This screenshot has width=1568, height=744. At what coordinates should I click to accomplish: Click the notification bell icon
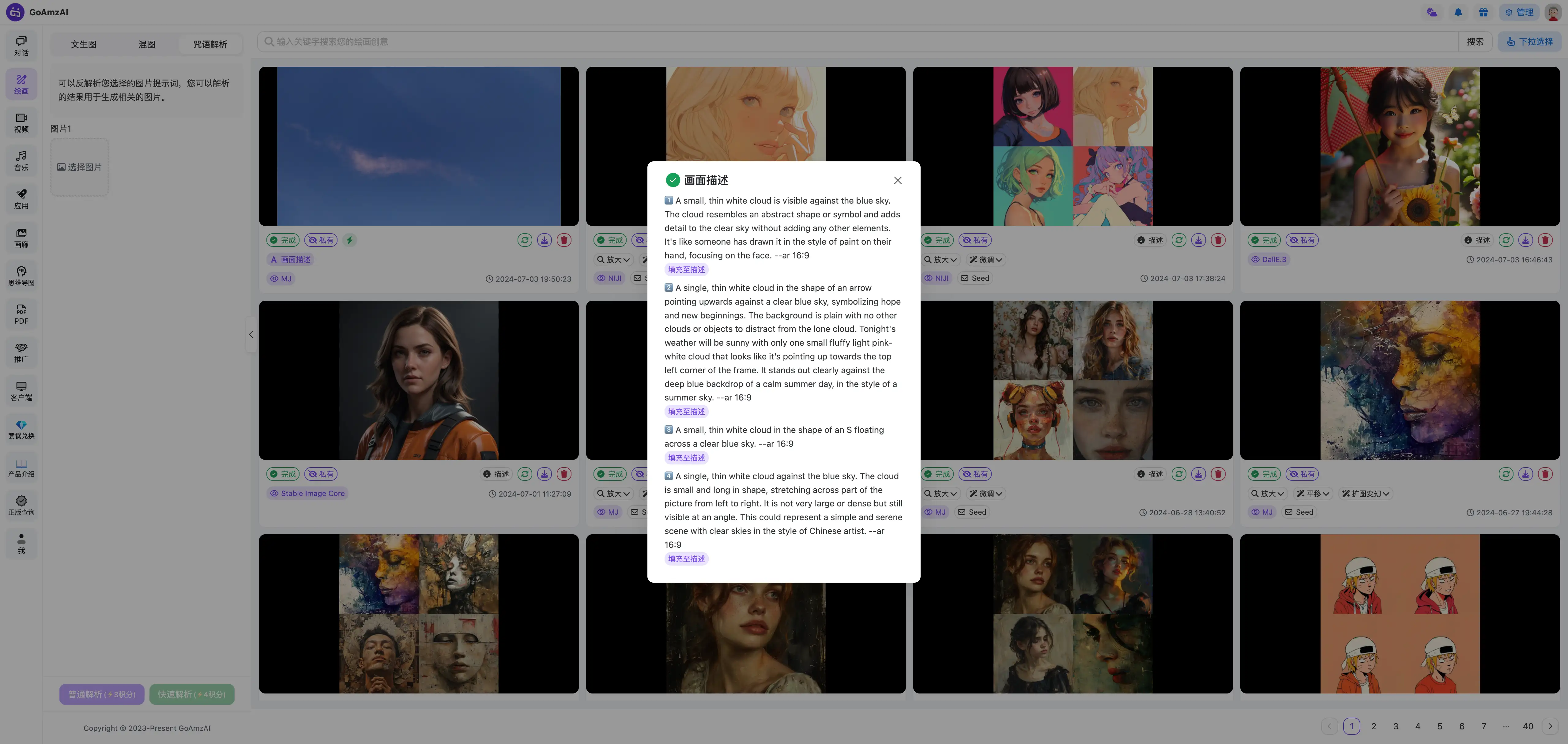[1458, 12]
